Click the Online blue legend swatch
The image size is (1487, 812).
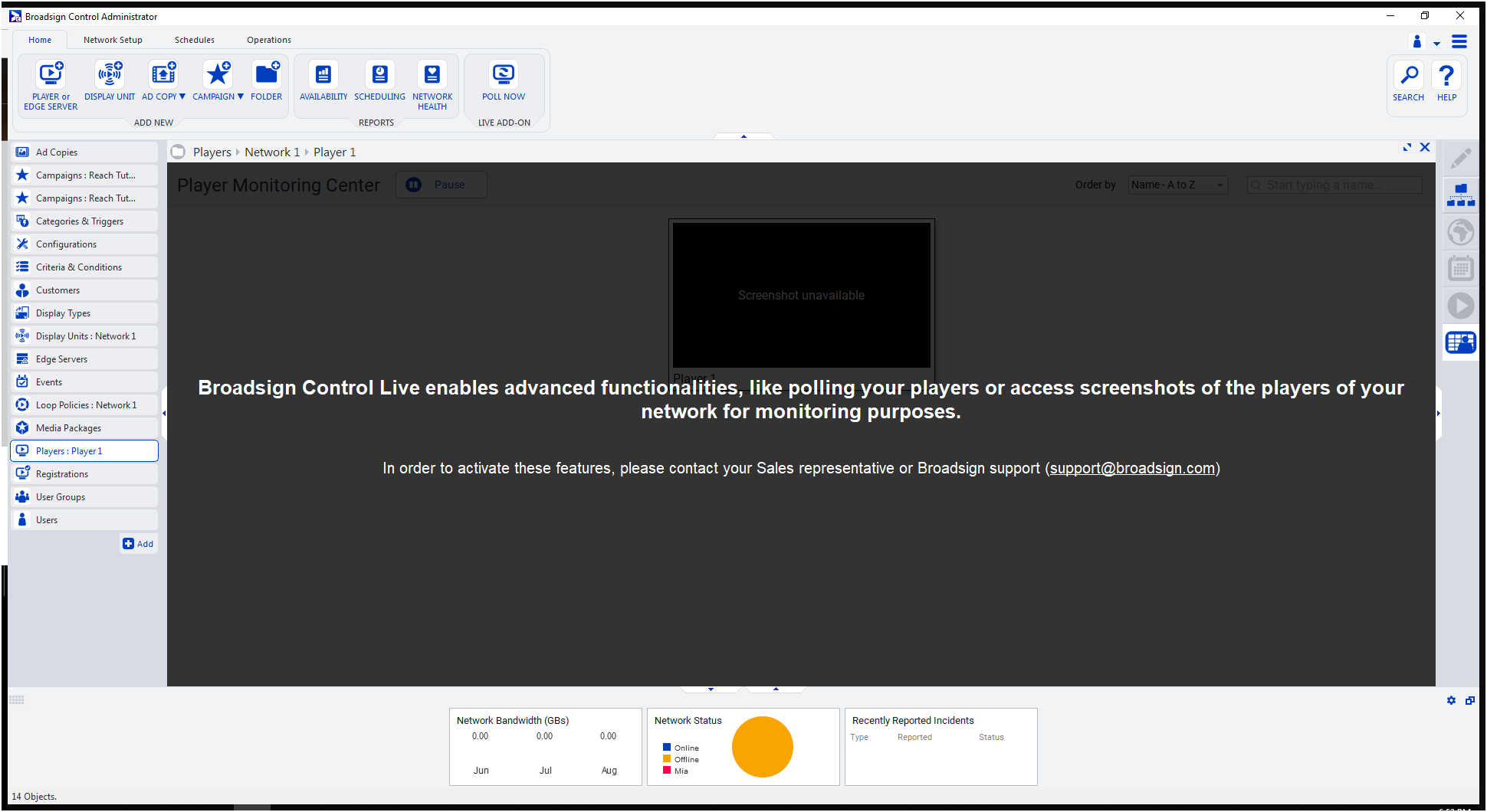(667, 748)
